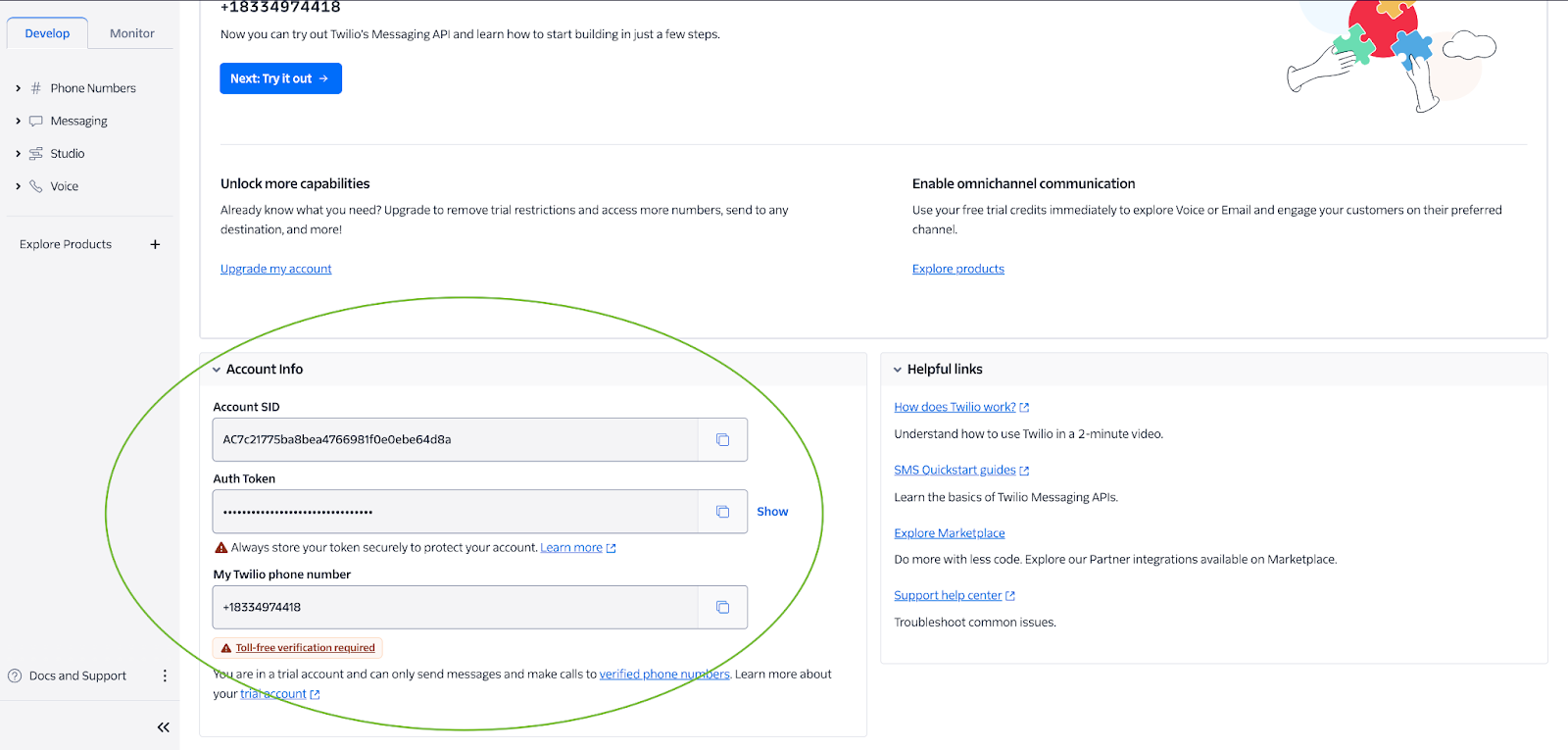Click the Voice phone icon
The image size is (1568, 750).
(36, 186)
